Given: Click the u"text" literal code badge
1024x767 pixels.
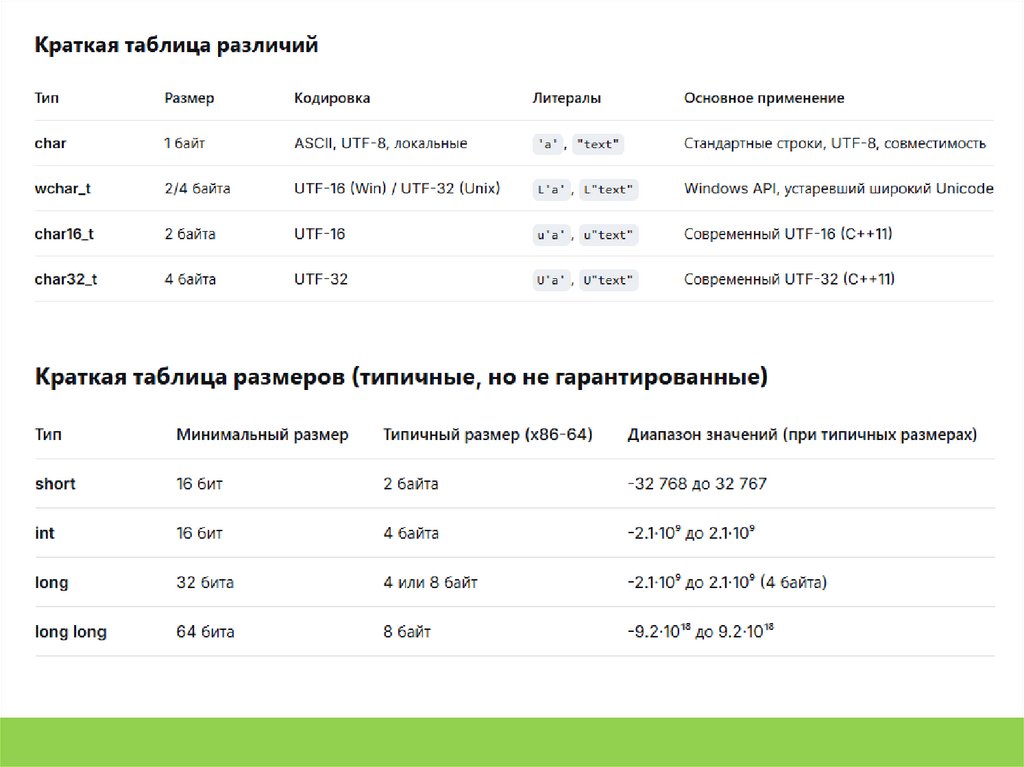Looking at the screenshot, I should (609, 235).
